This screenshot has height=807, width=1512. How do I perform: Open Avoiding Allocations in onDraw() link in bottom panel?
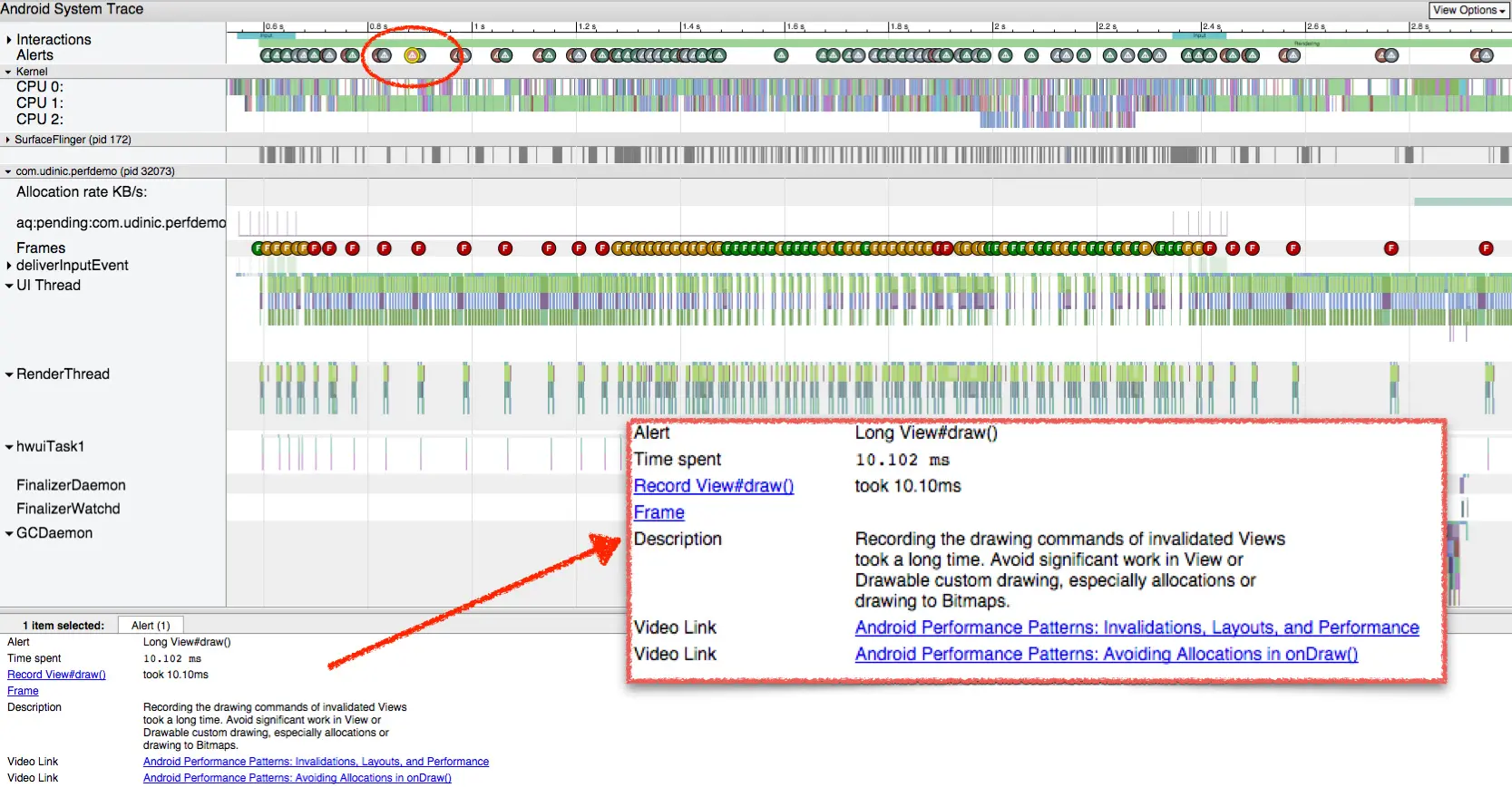[x=297, y=778]
